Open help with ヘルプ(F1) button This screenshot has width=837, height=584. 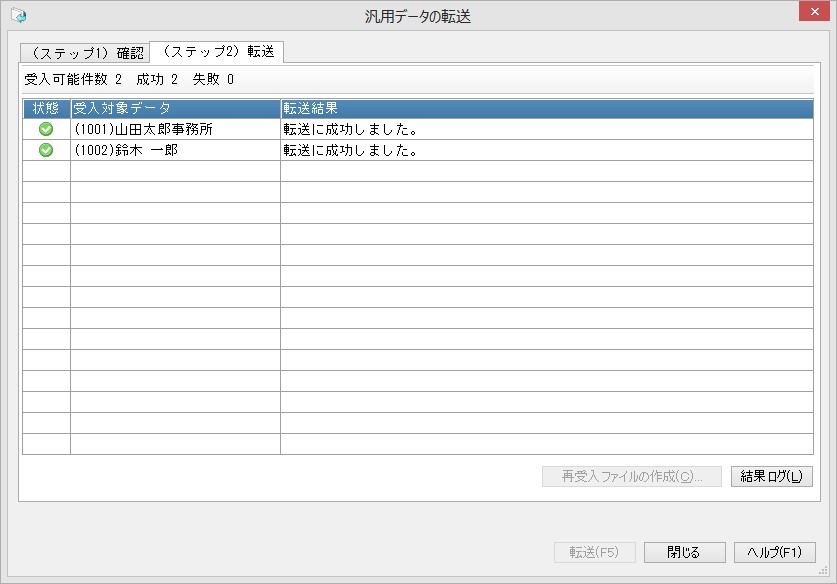(x=775, y=552)
